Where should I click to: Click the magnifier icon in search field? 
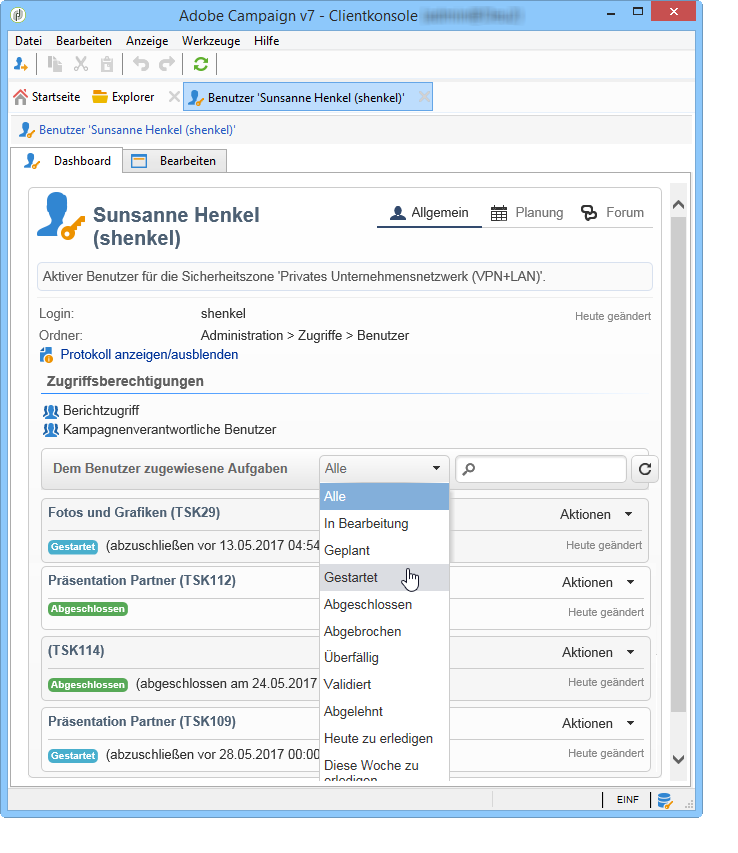click(x=469, y=469)
